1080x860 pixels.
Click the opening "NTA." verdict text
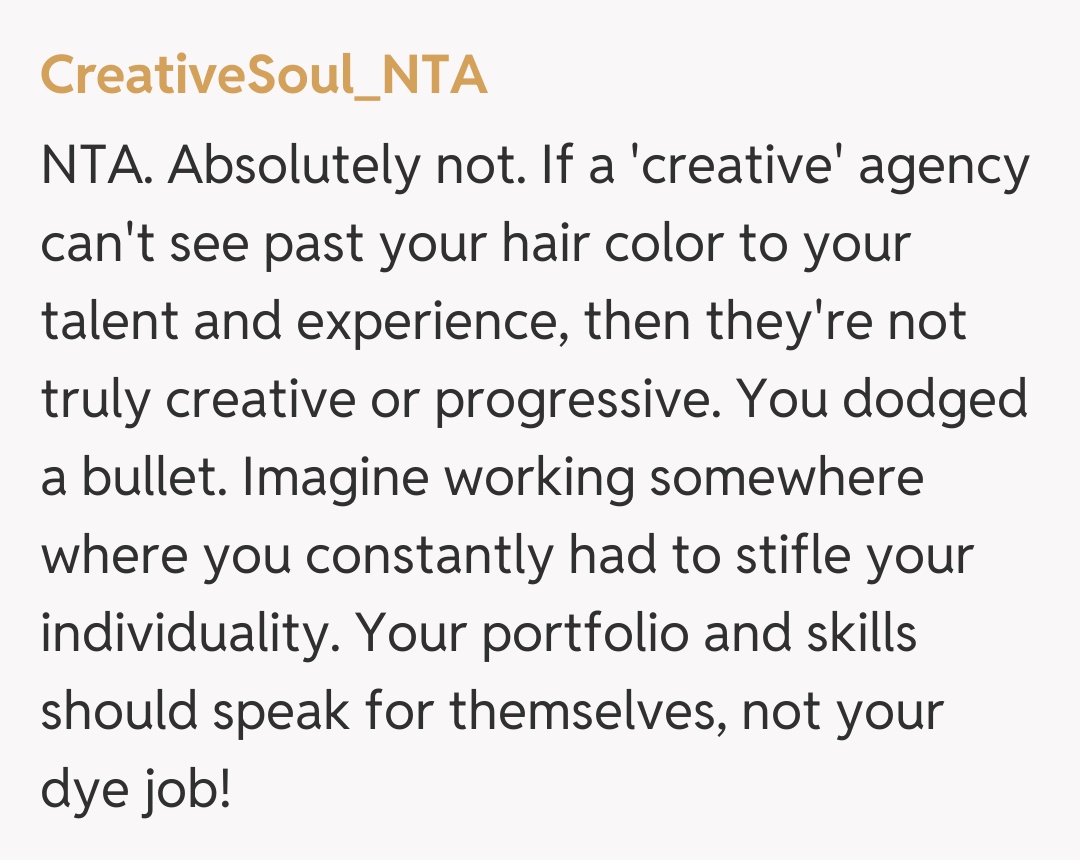pyautogui.click(x=96, y=167)
